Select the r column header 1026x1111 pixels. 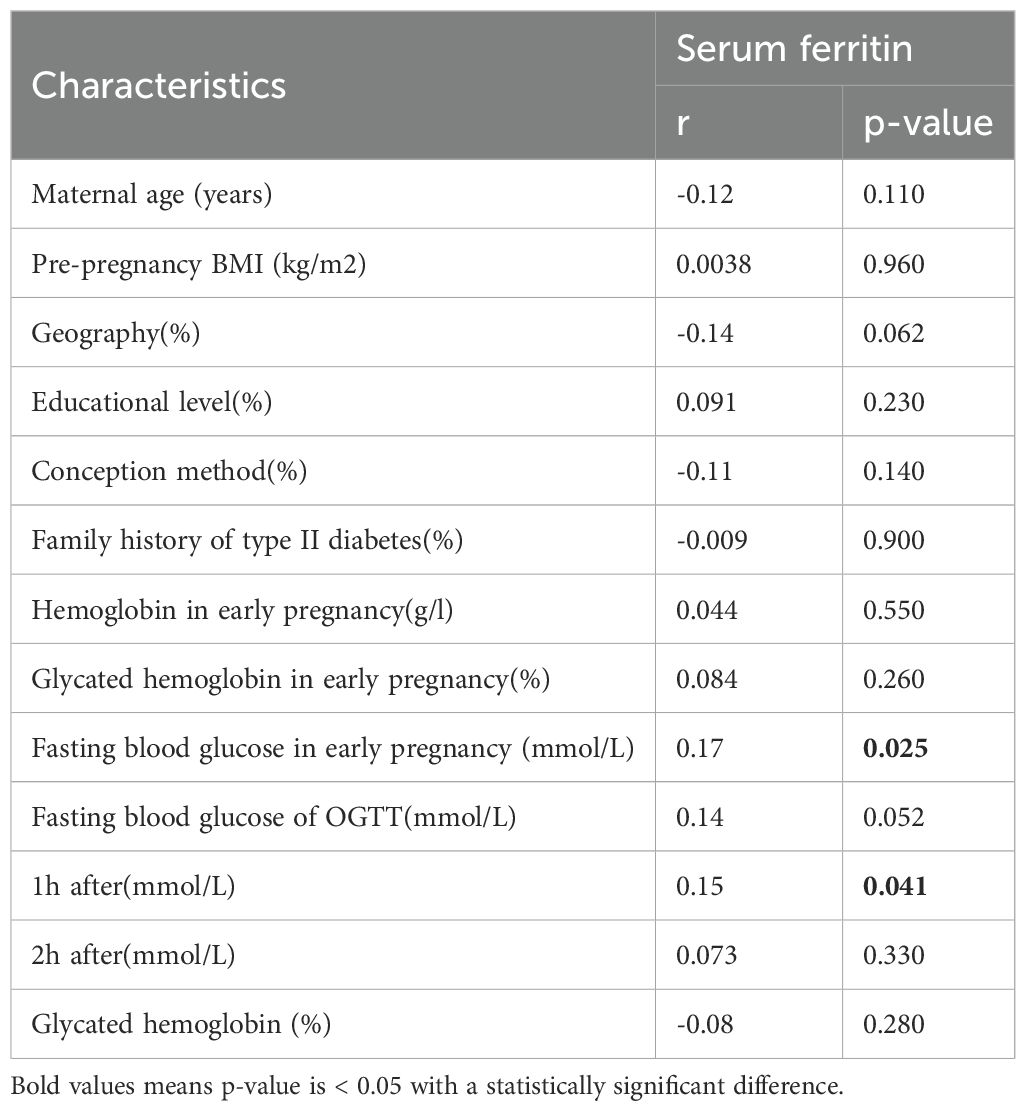tap(683, 122)
